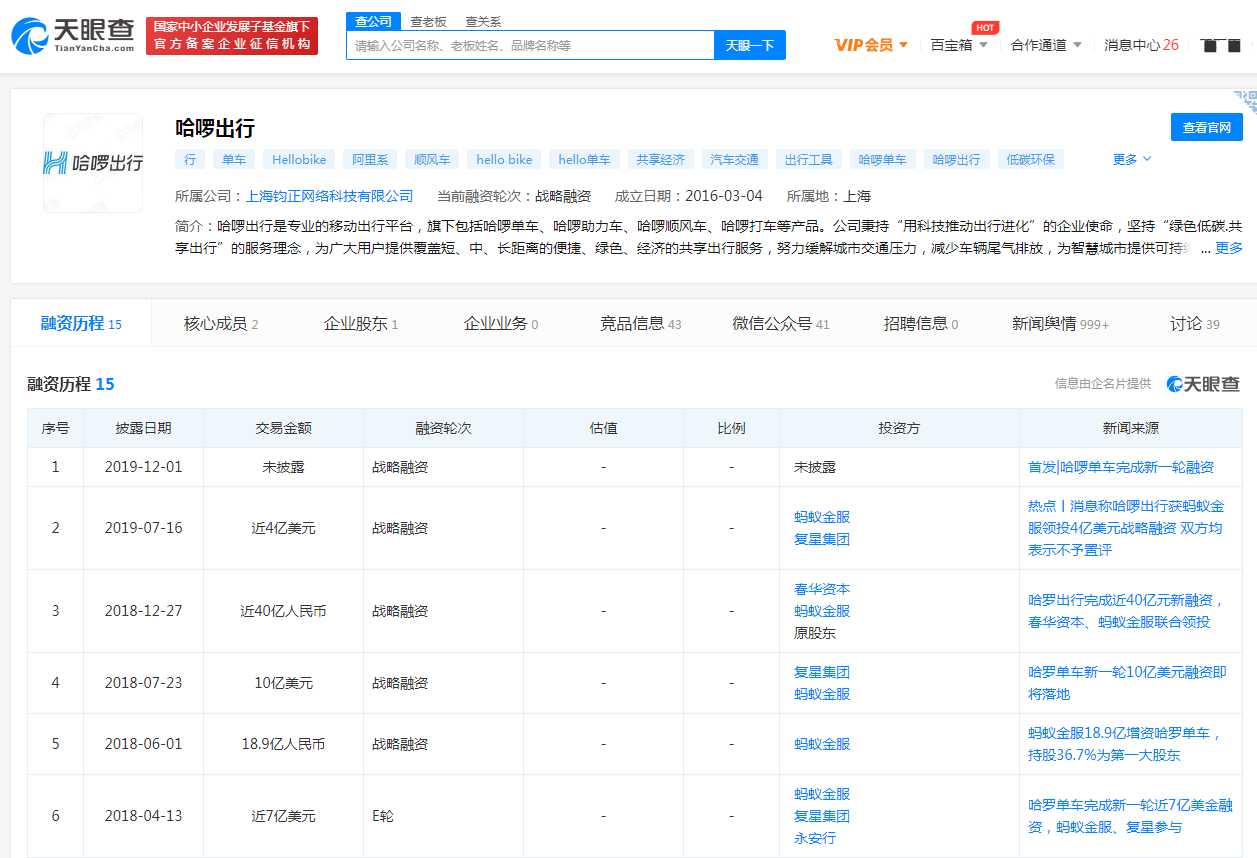Screen dimensions: 1257x858
Task: Open the 企业业务 tab
Action: (x=501, y=324)
